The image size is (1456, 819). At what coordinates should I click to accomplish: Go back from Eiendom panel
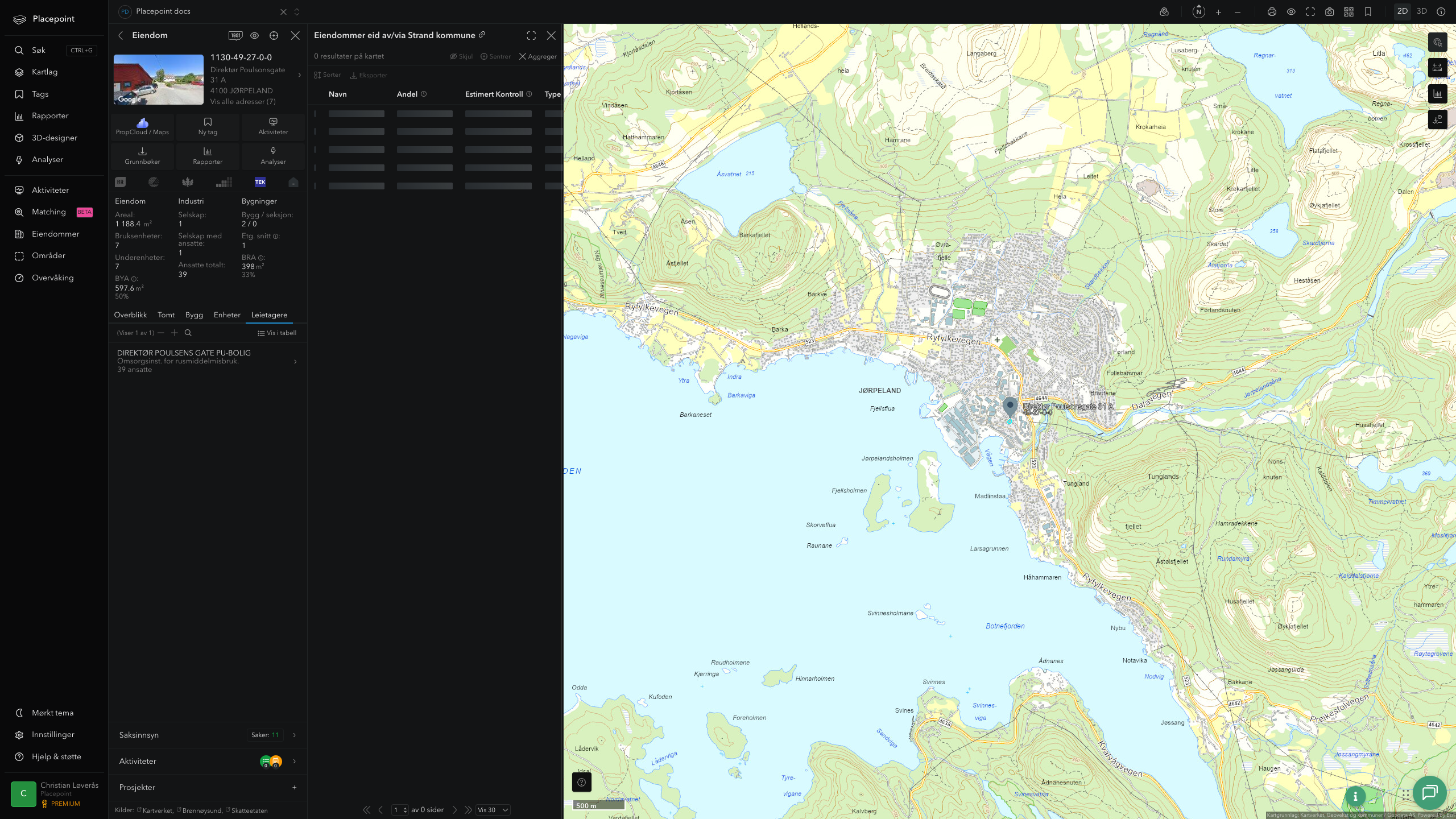click(121, 35)
